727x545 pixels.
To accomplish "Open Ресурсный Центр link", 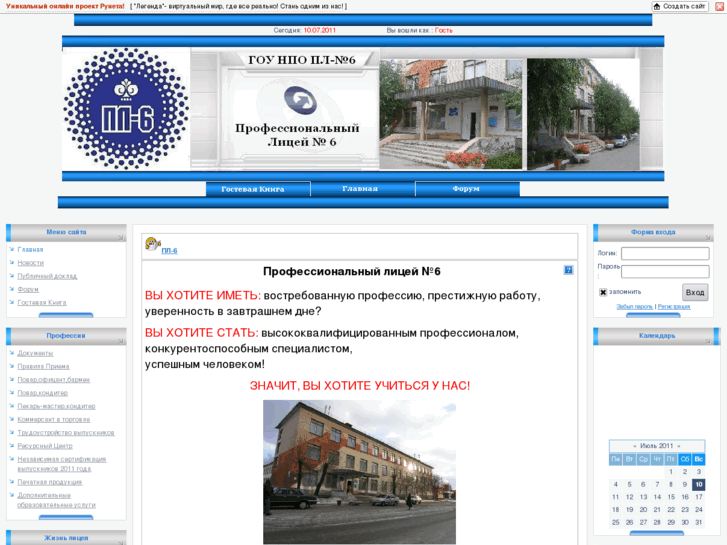I will click(45, 446).
